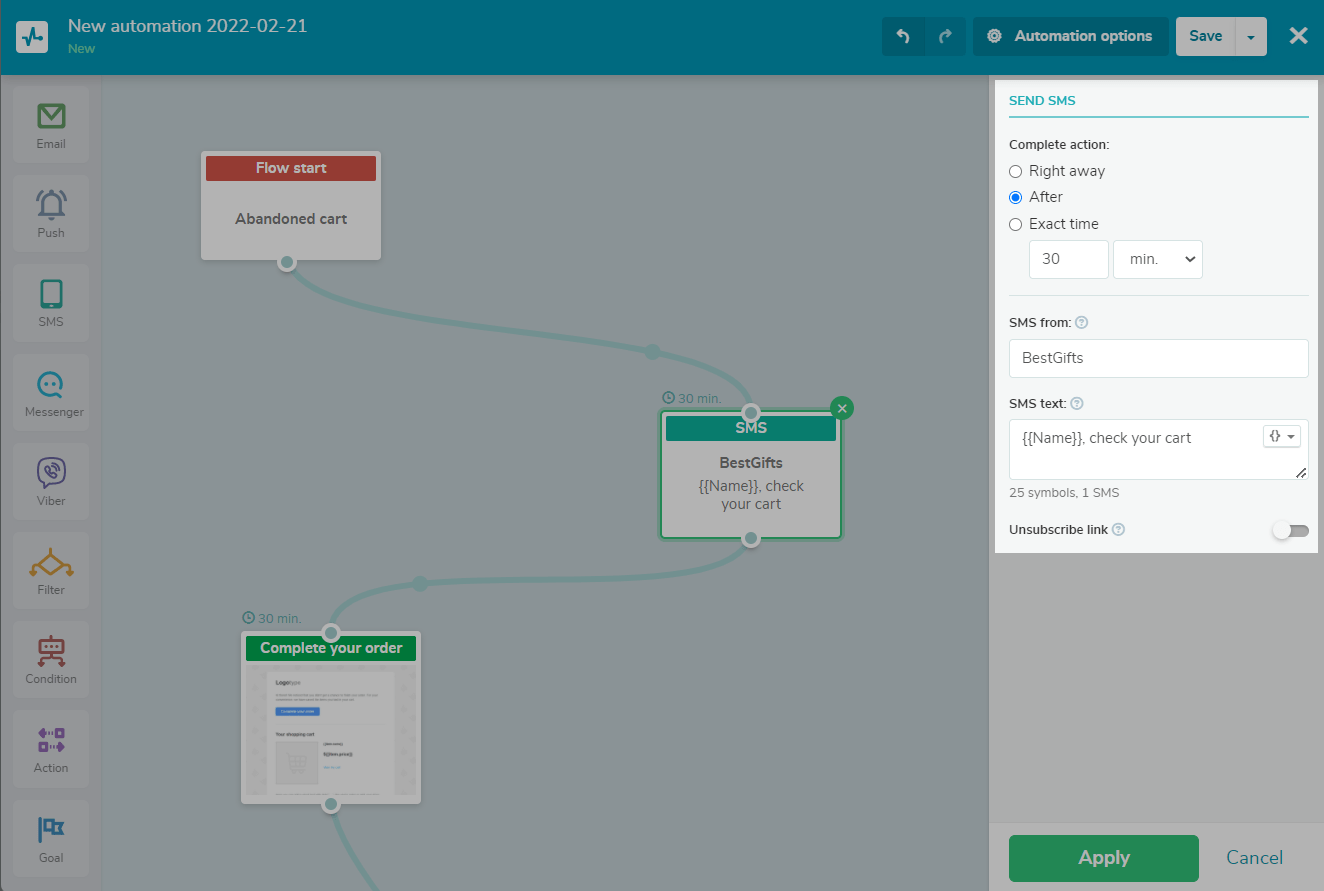Viewport: 1324px width, 891px height.
Task: Click the SEND SMS panel heading
Action: click(1042, 101)
